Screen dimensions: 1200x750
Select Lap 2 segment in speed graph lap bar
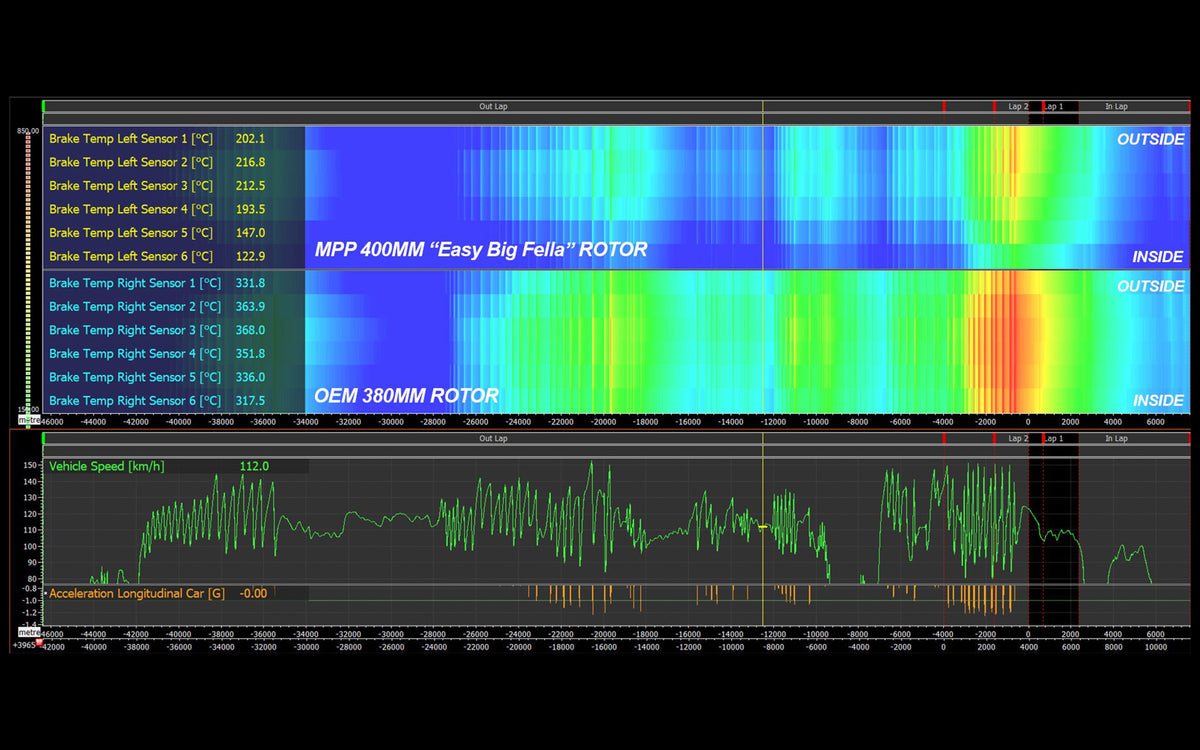(x=1018, y=438)
